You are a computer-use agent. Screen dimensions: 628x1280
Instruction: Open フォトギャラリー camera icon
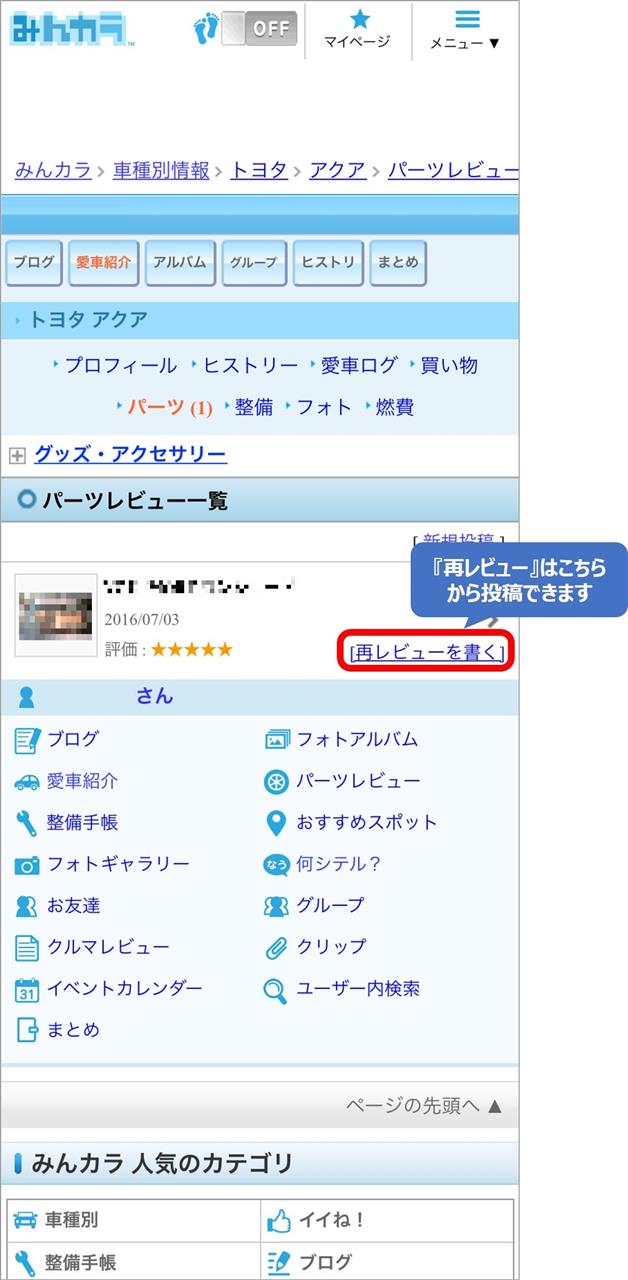coord(27,865)
